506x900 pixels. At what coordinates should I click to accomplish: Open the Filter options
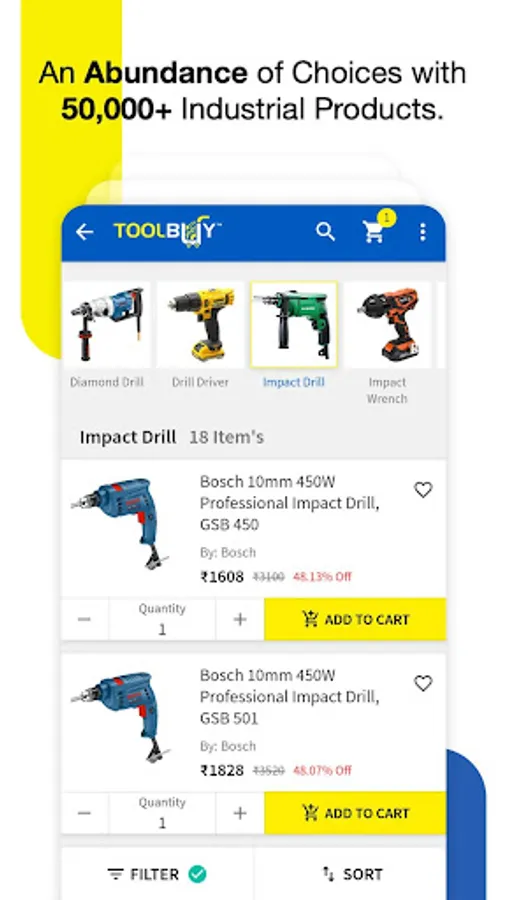coord(157,874)
